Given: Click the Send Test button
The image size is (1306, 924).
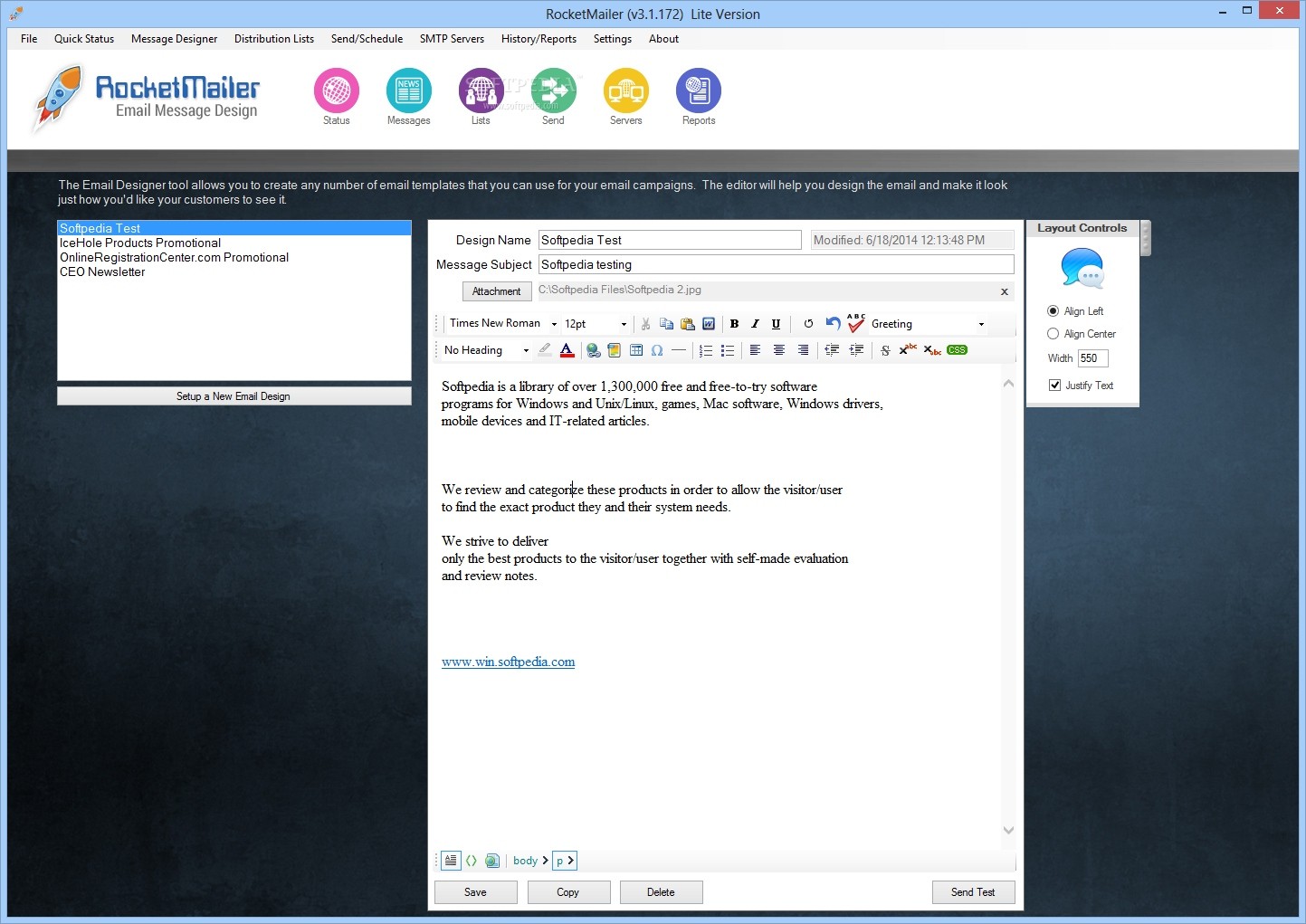Looking at the screenshot, I should (x=974, y=892).
